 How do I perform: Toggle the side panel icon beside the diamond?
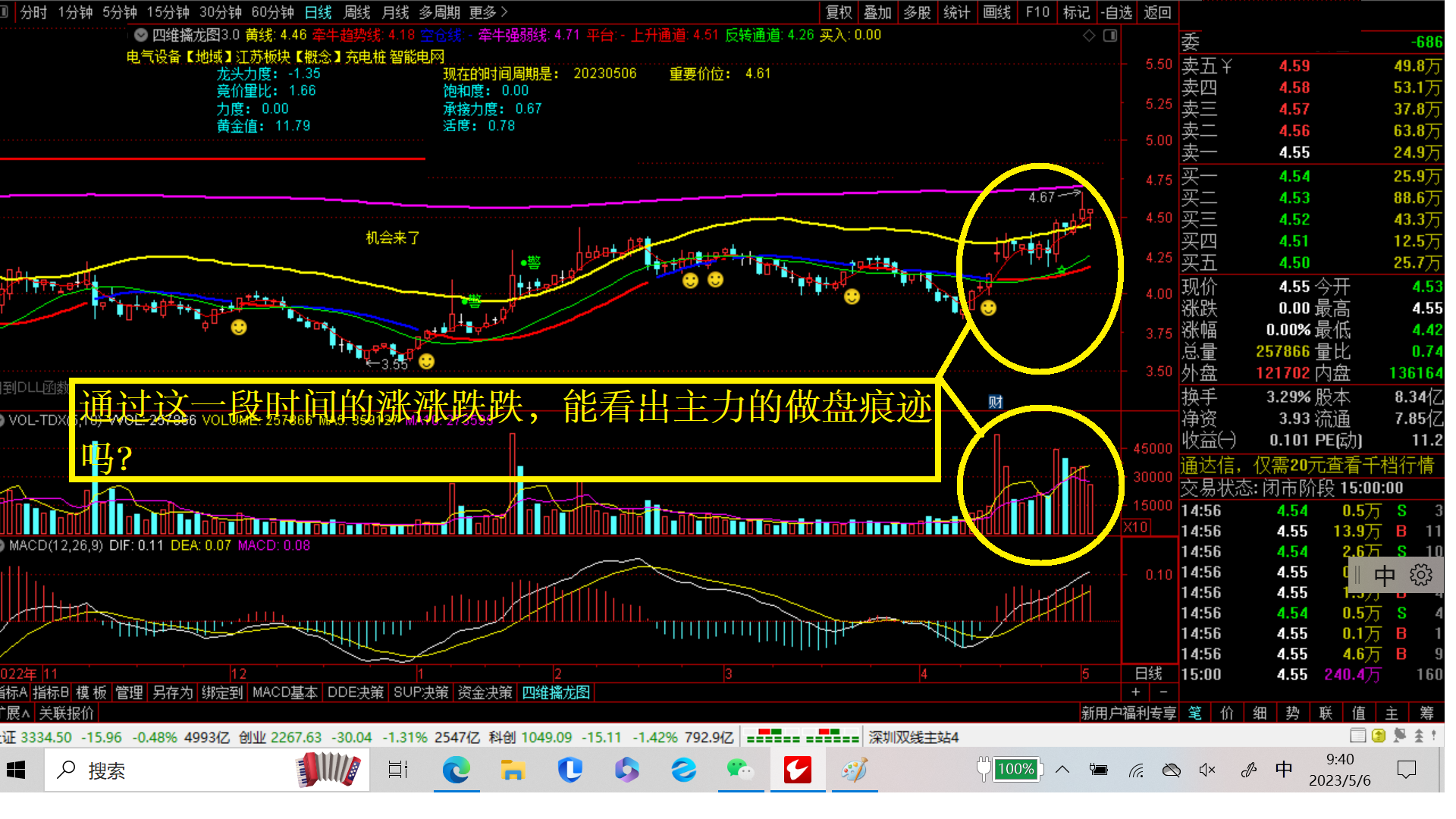[1110, 36]
